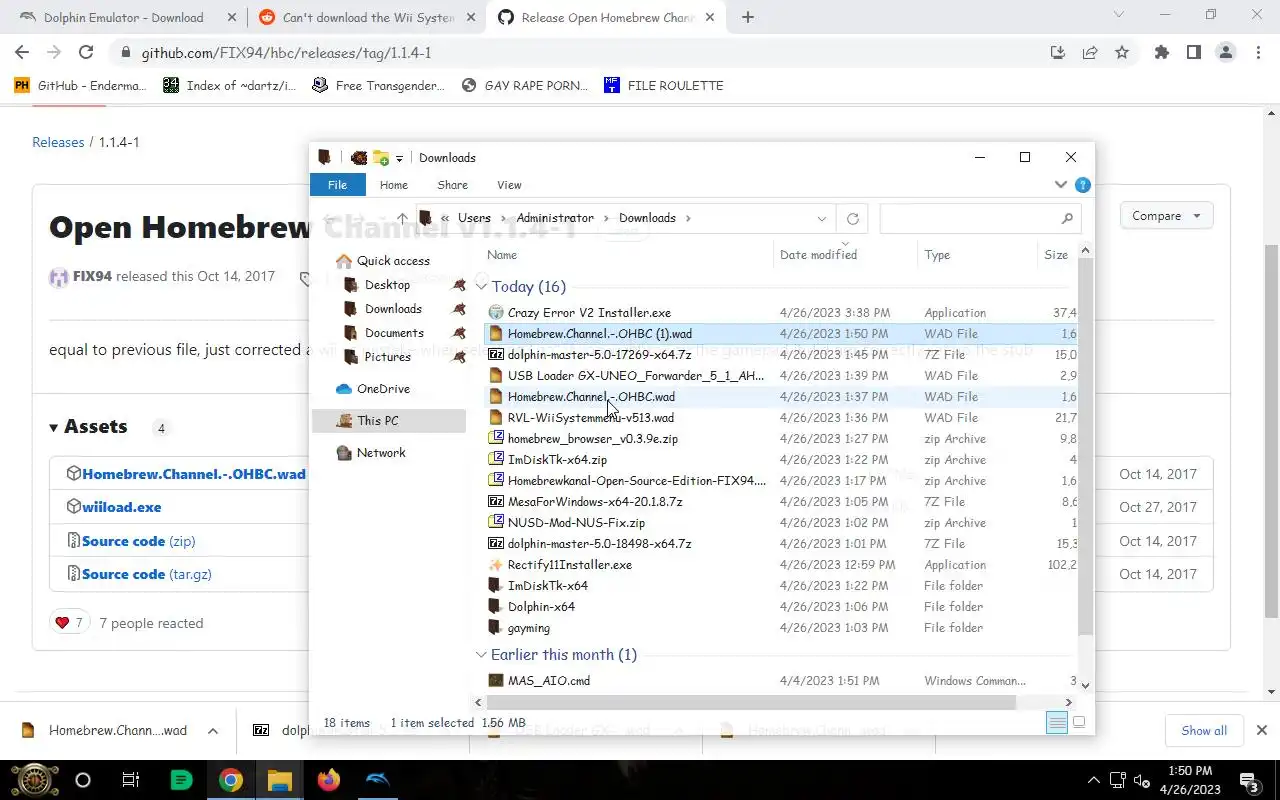Open Dolphin Emulator from the taskbar
This screenshot has height=800, width=1280.
377,780
